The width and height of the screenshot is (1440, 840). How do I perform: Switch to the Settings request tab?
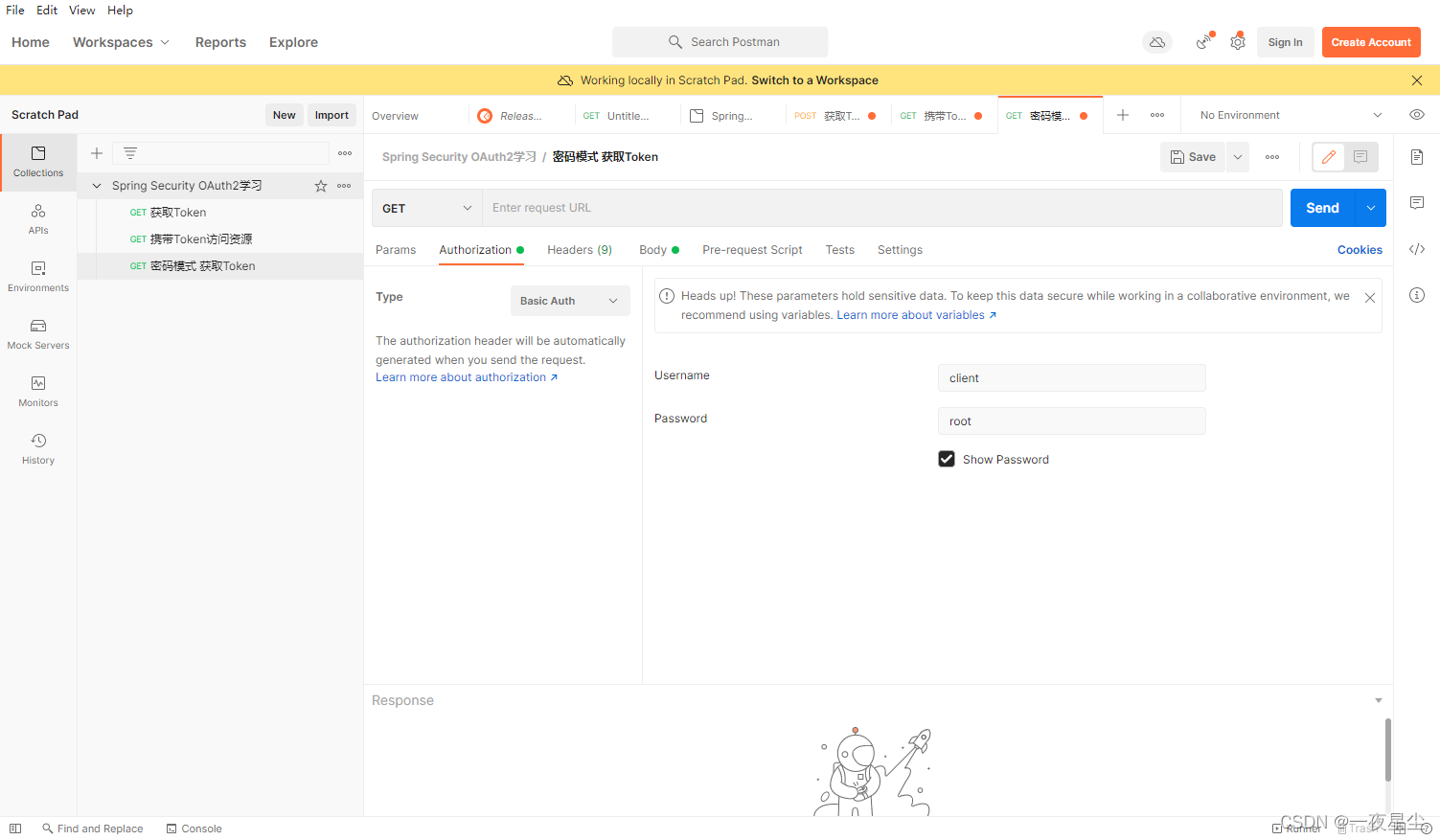(x=900, y=250)
